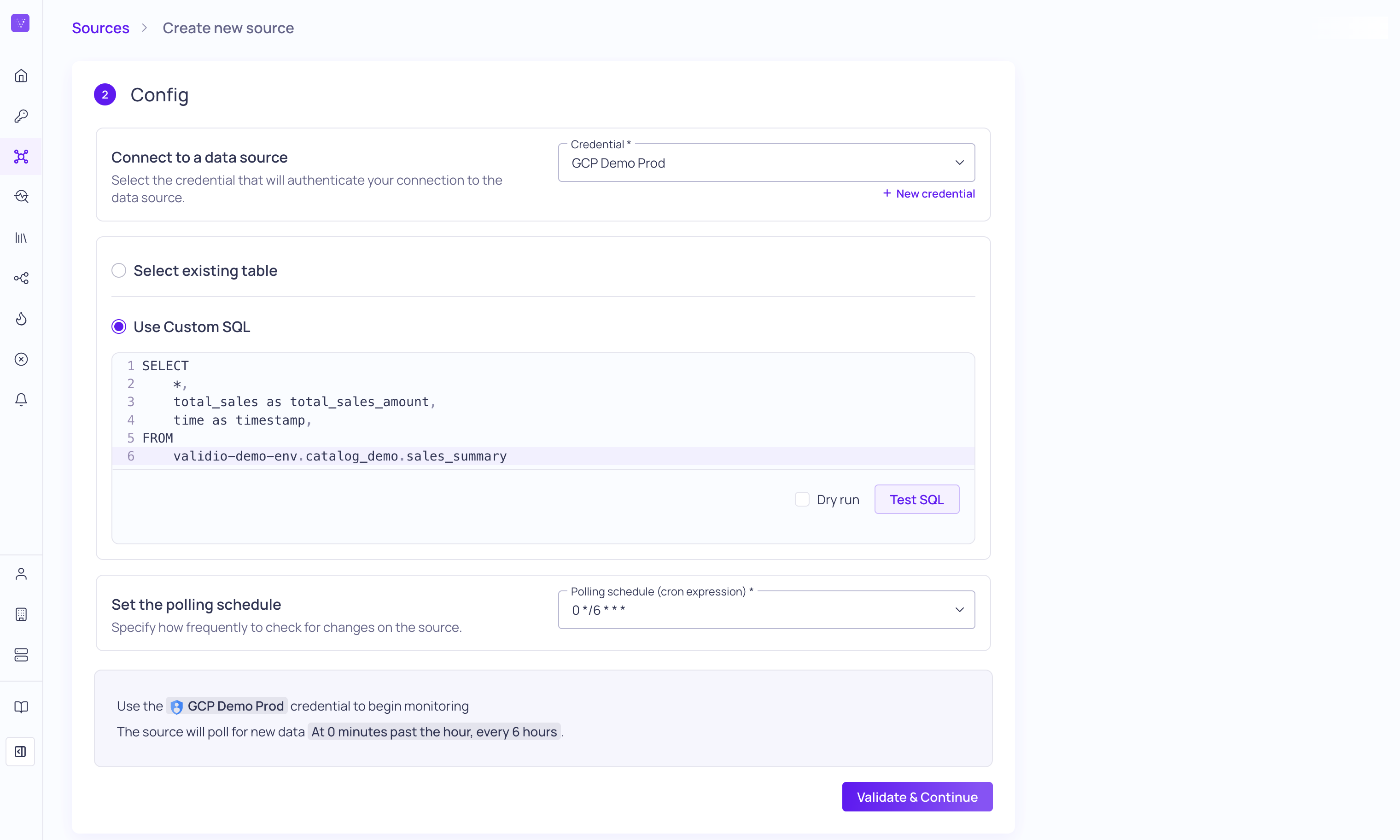The width and height of the screenshot is (1400, 840).
Task: Open the library books icon in sidebar
Action: 21,238
